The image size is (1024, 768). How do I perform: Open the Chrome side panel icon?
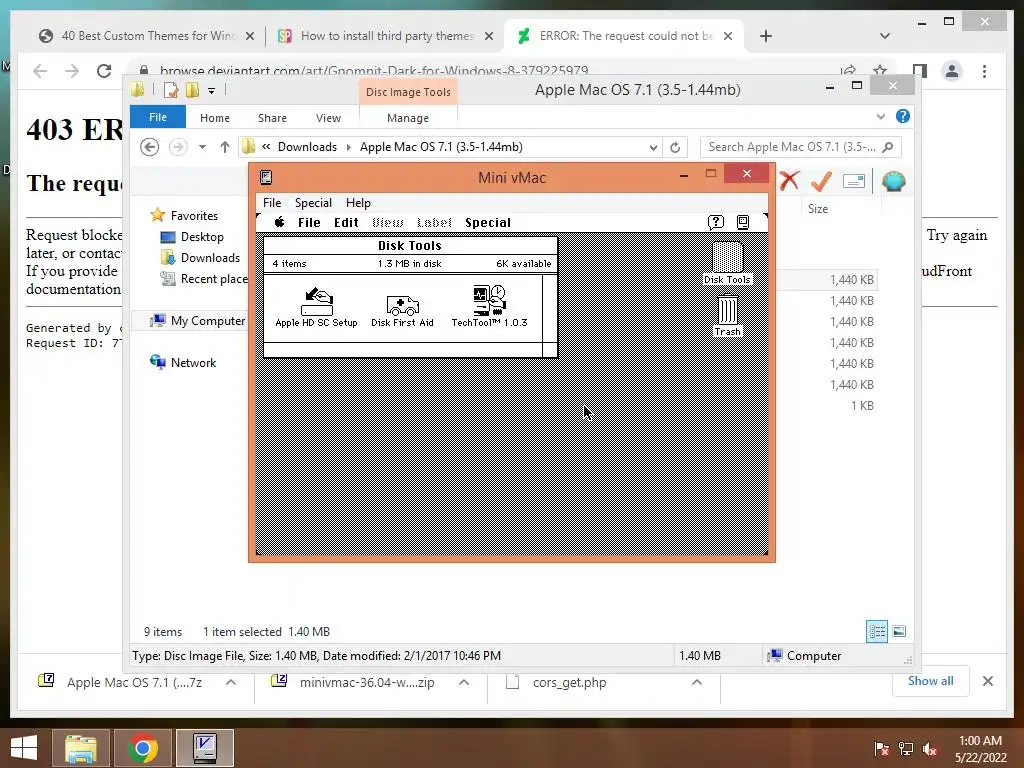pyautogui.click(x=920, y=71)
